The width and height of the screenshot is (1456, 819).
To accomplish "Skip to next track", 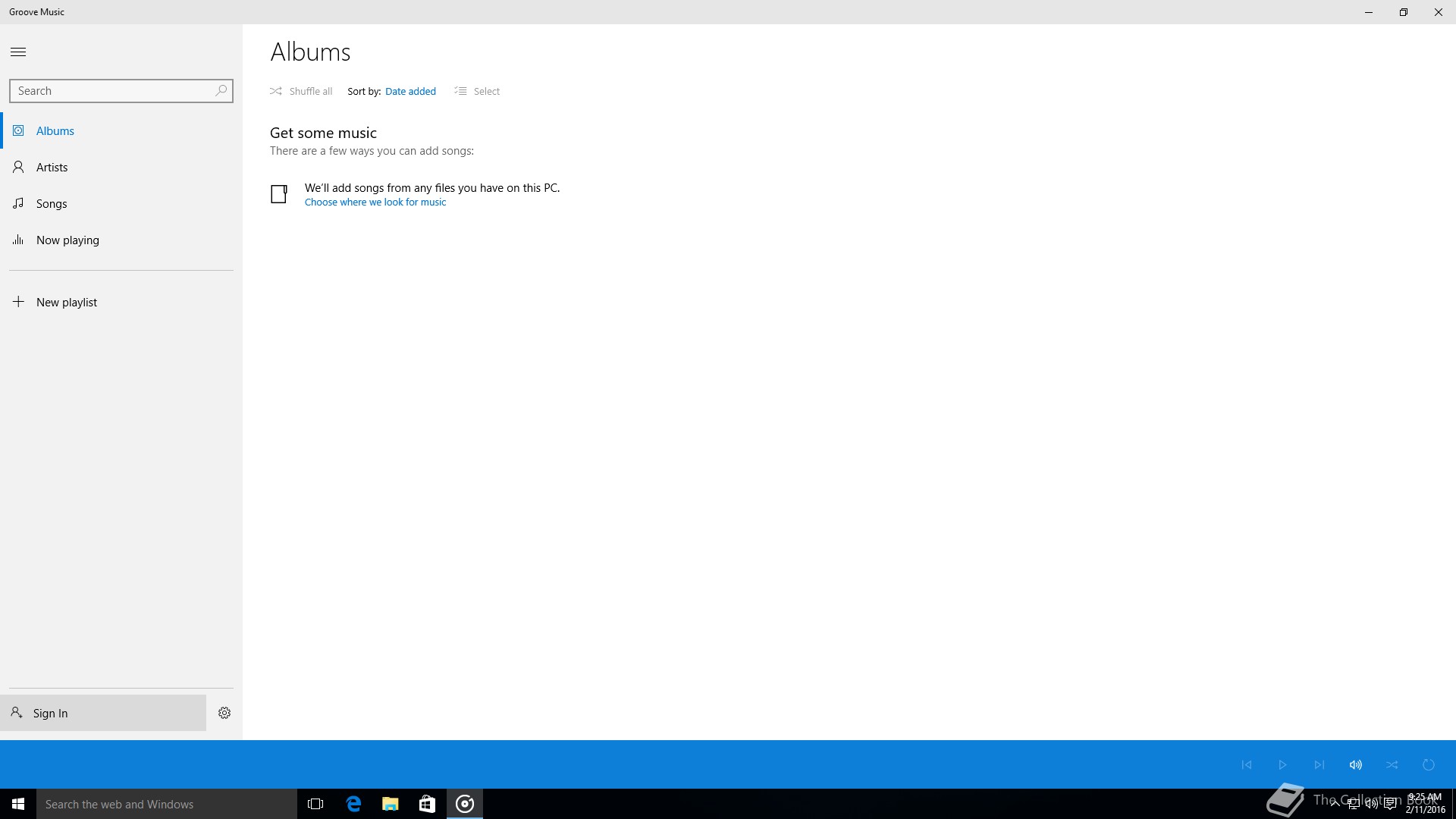I will (x=1319, y=764).
